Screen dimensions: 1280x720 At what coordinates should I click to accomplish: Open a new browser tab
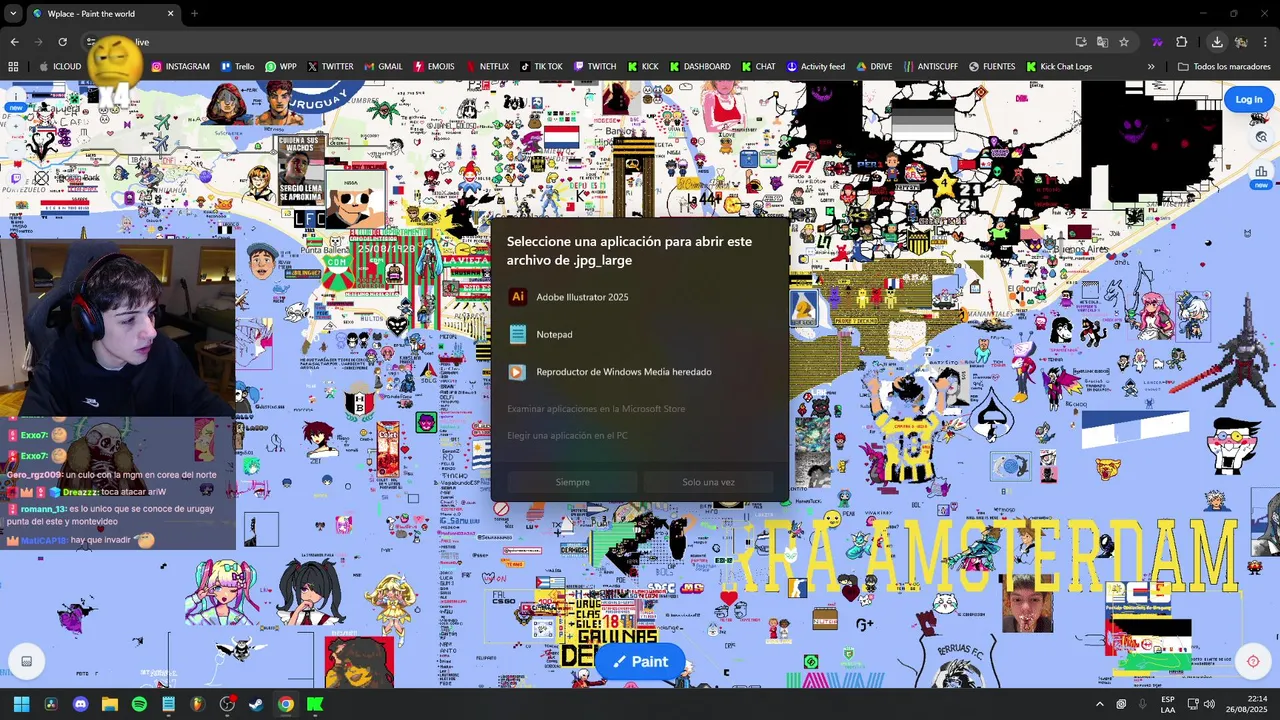pos(194,14)
